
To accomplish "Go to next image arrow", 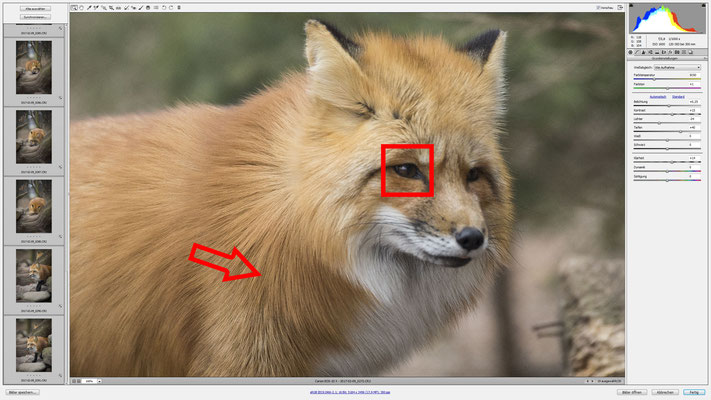I will 592,381.
